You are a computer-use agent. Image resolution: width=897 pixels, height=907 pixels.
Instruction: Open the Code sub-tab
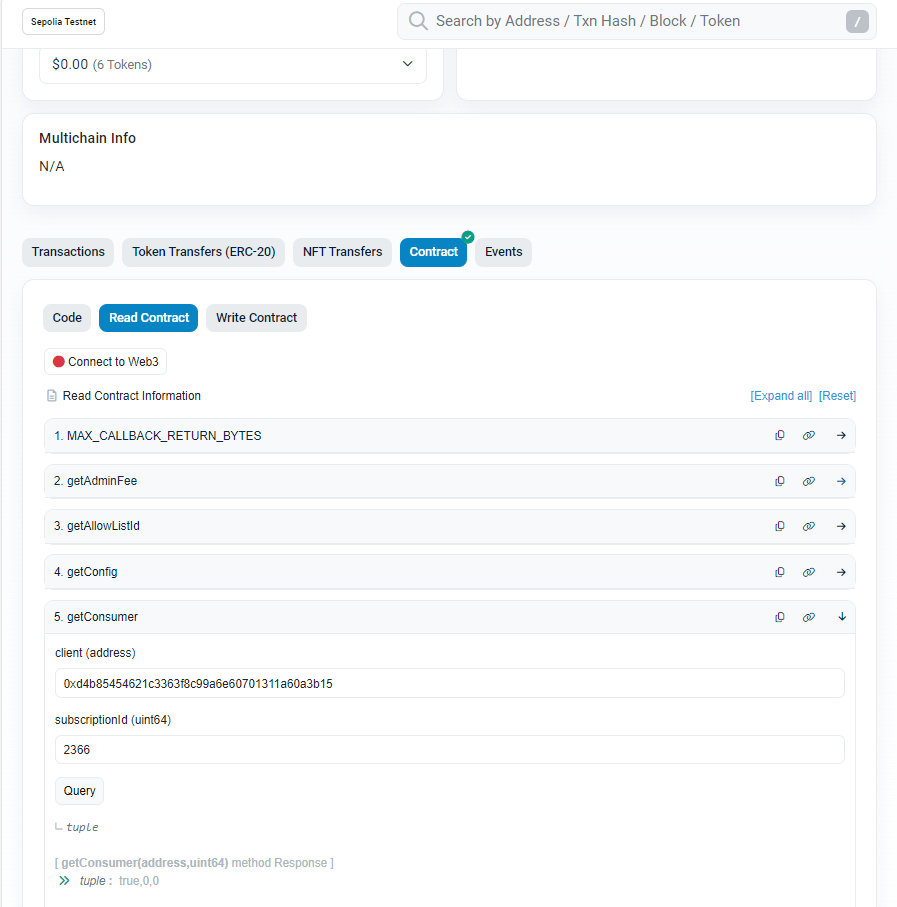tap(67, 318)
